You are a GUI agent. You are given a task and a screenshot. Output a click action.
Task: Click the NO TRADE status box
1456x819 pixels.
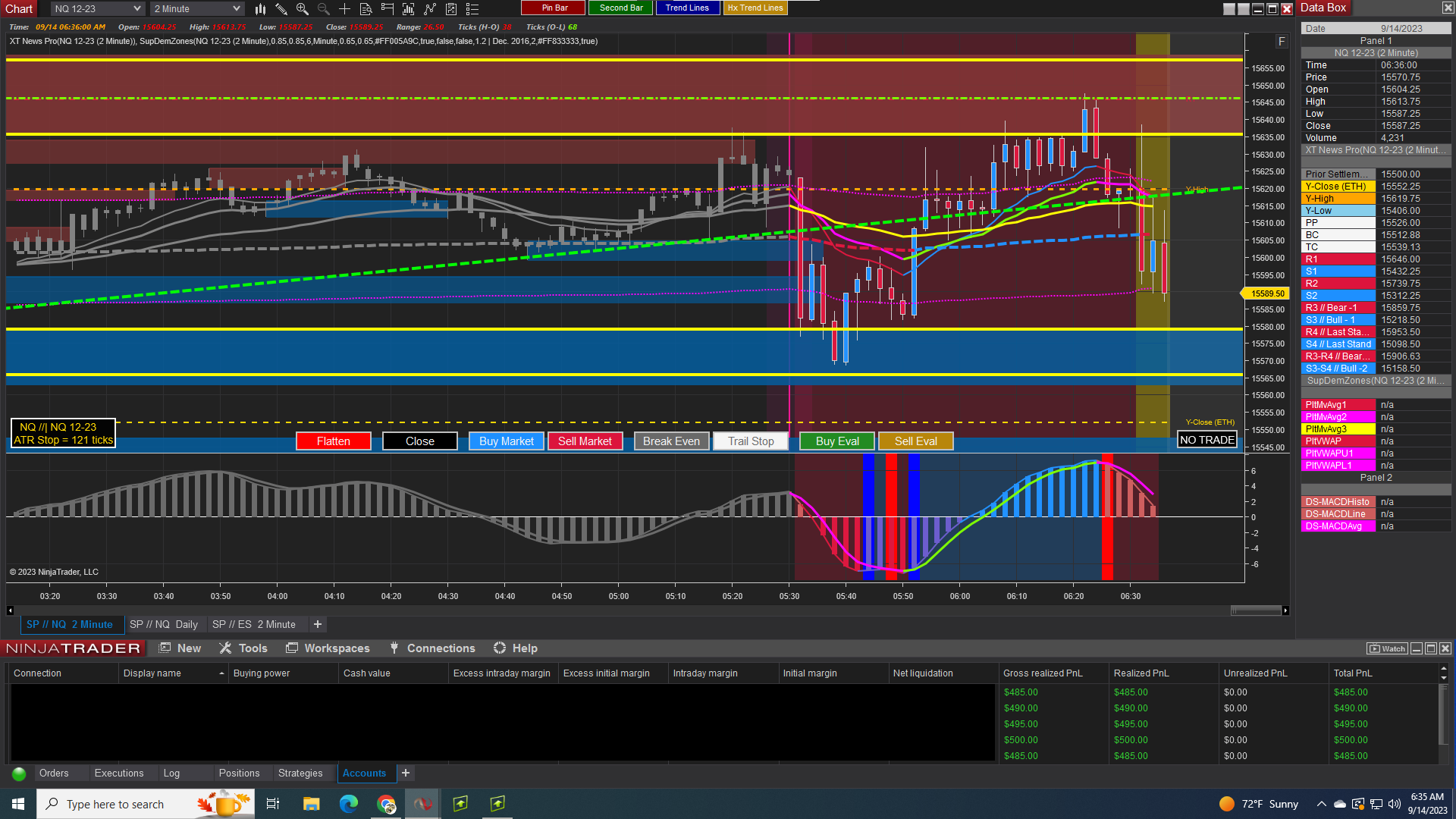pyautogui.click(x=1207, y=440)
